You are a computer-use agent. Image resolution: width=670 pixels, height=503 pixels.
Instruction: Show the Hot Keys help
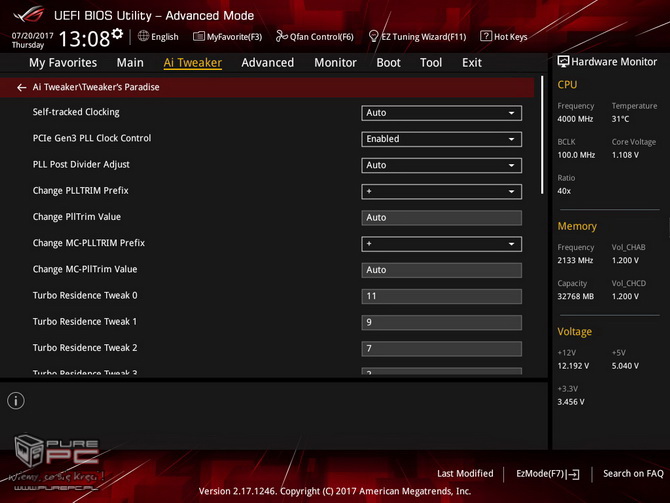point(504,37)
